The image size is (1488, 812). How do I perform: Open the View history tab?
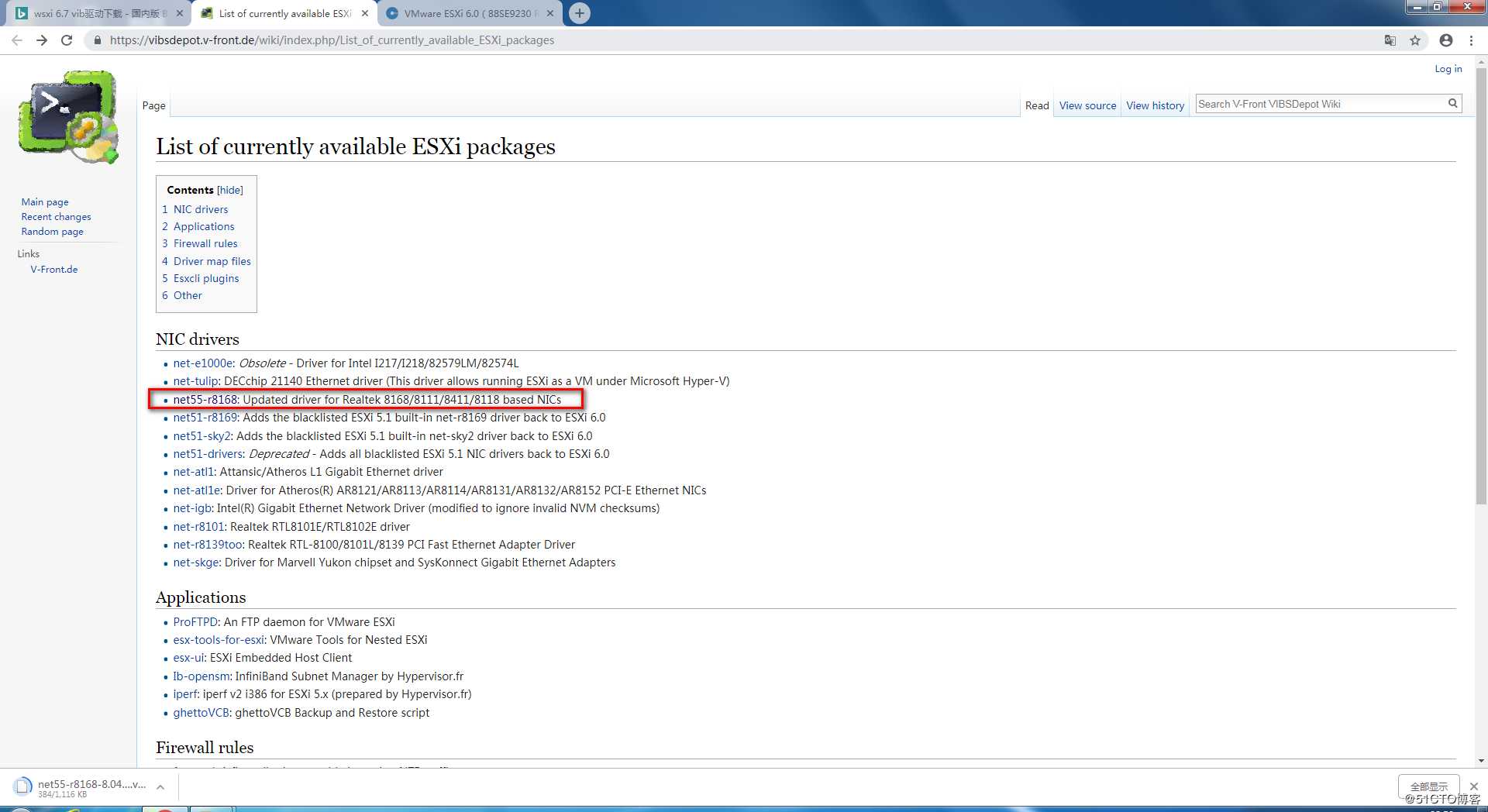click(1155, 105)
